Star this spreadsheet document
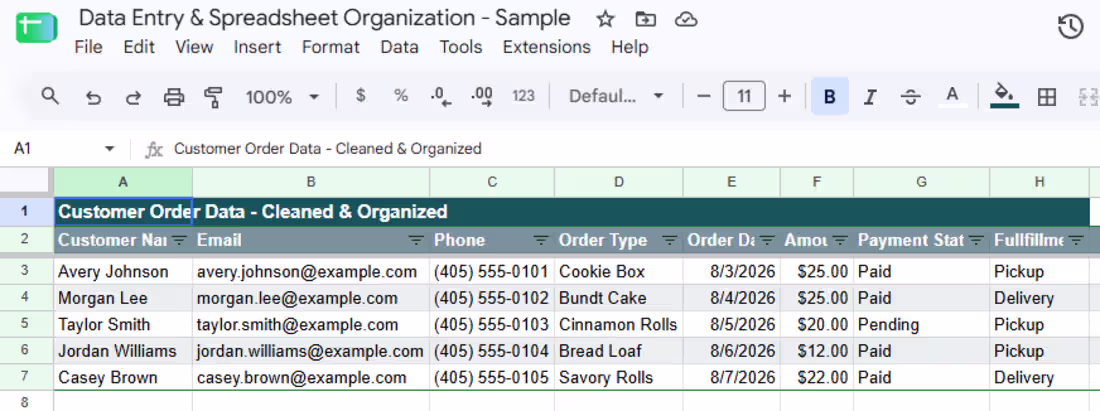This screenshot has width=1100, height=411. tap(605, 20)
